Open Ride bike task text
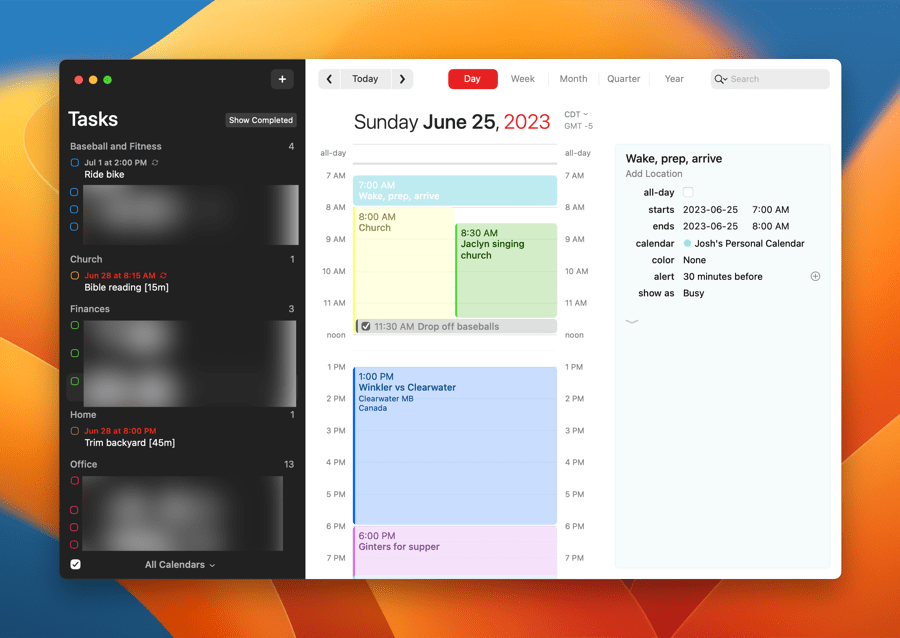Image resolution: width=900 pixels, height=638 pixels. [104, 174]
